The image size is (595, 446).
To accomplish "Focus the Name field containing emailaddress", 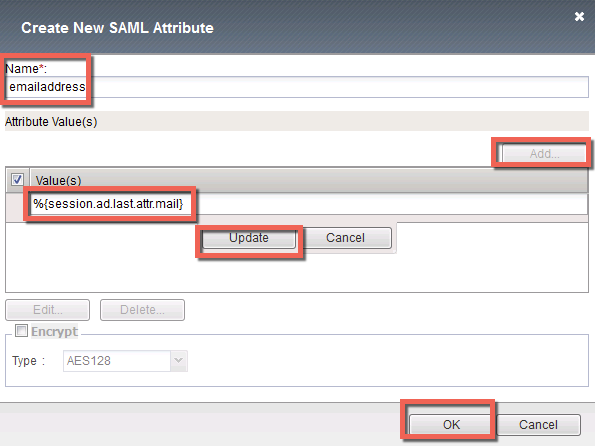I will pos(297,87).
